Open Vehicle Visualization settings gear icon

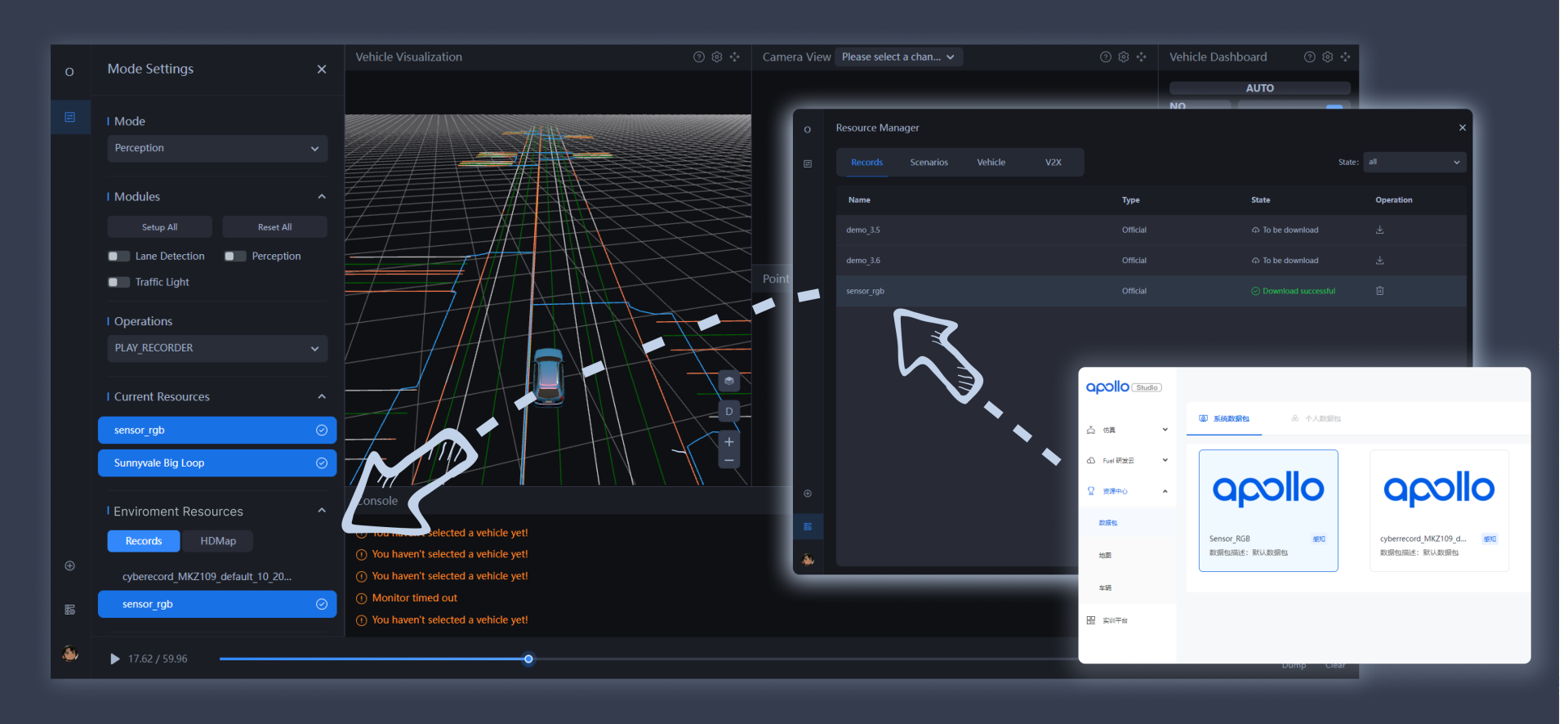pos(716,57)
